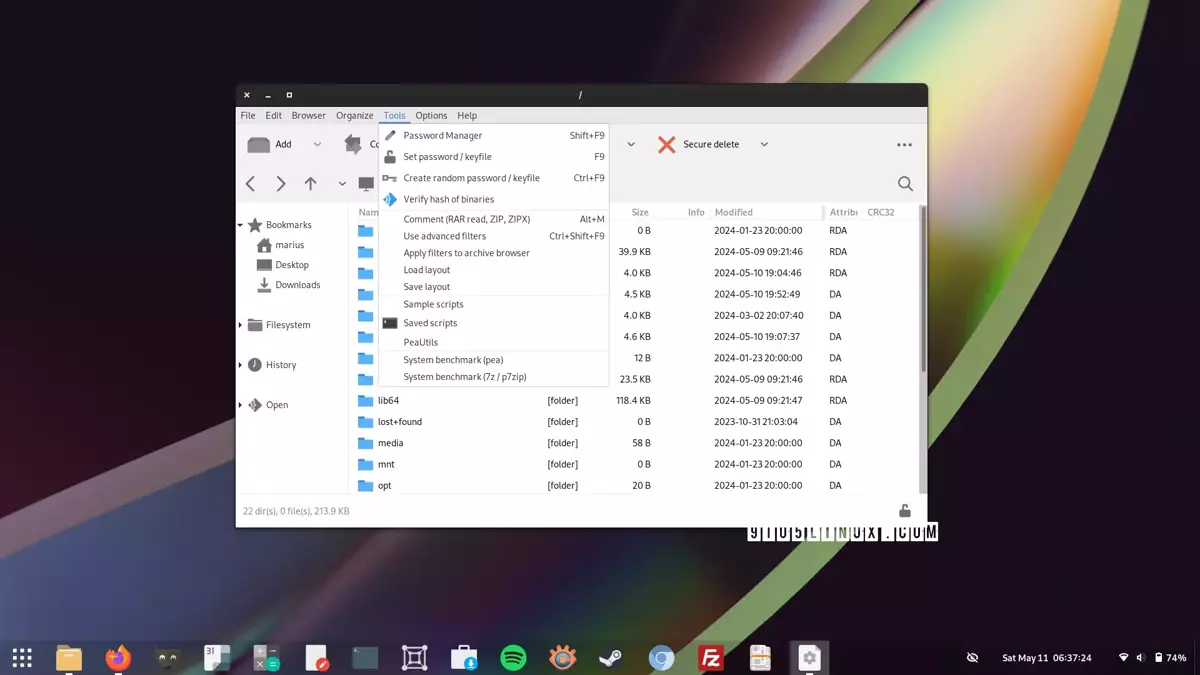Open the Options menu
Screen dimensions: 1200x675
point(431,115)
